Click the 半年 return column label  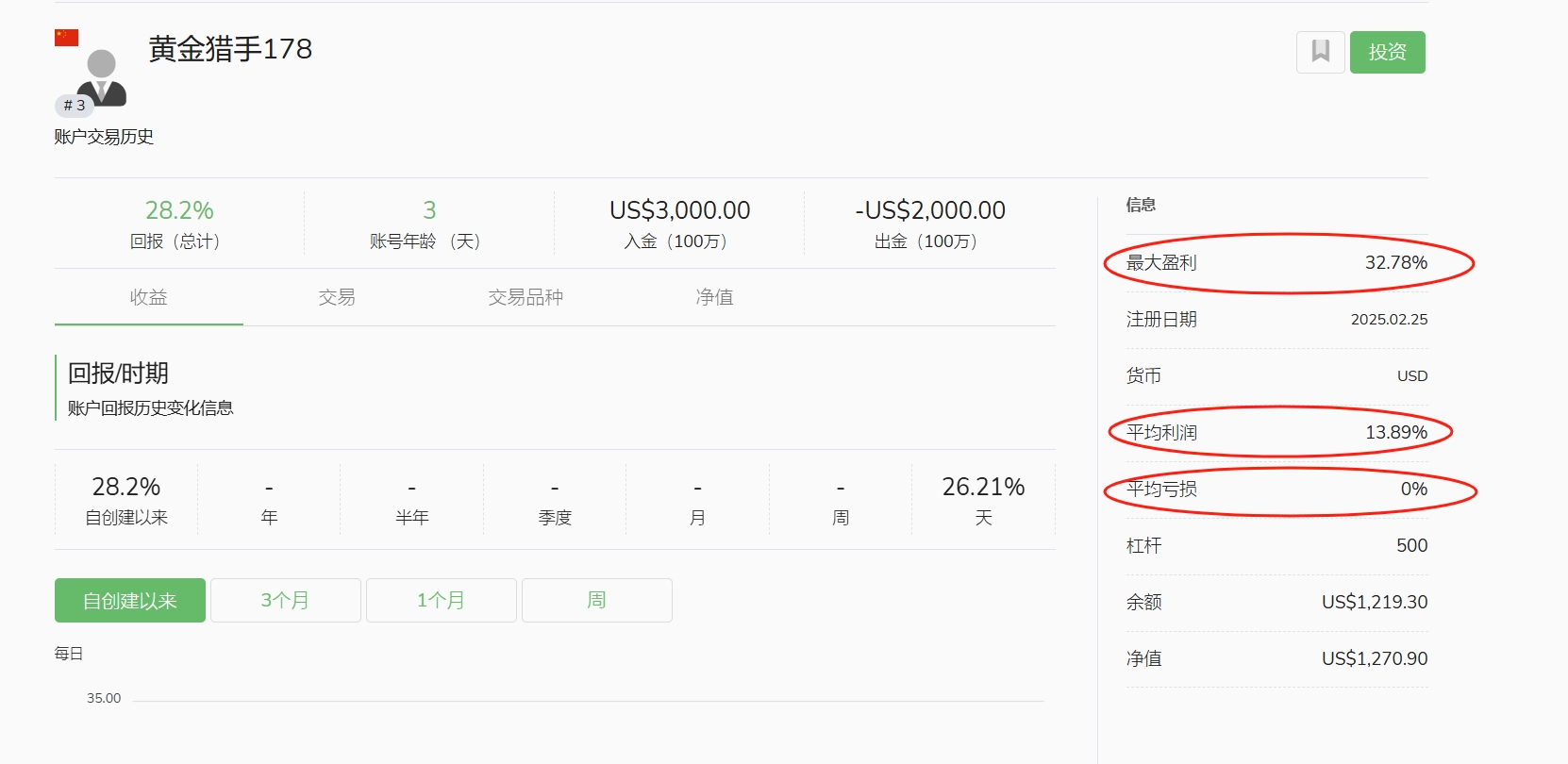point(412,518)
